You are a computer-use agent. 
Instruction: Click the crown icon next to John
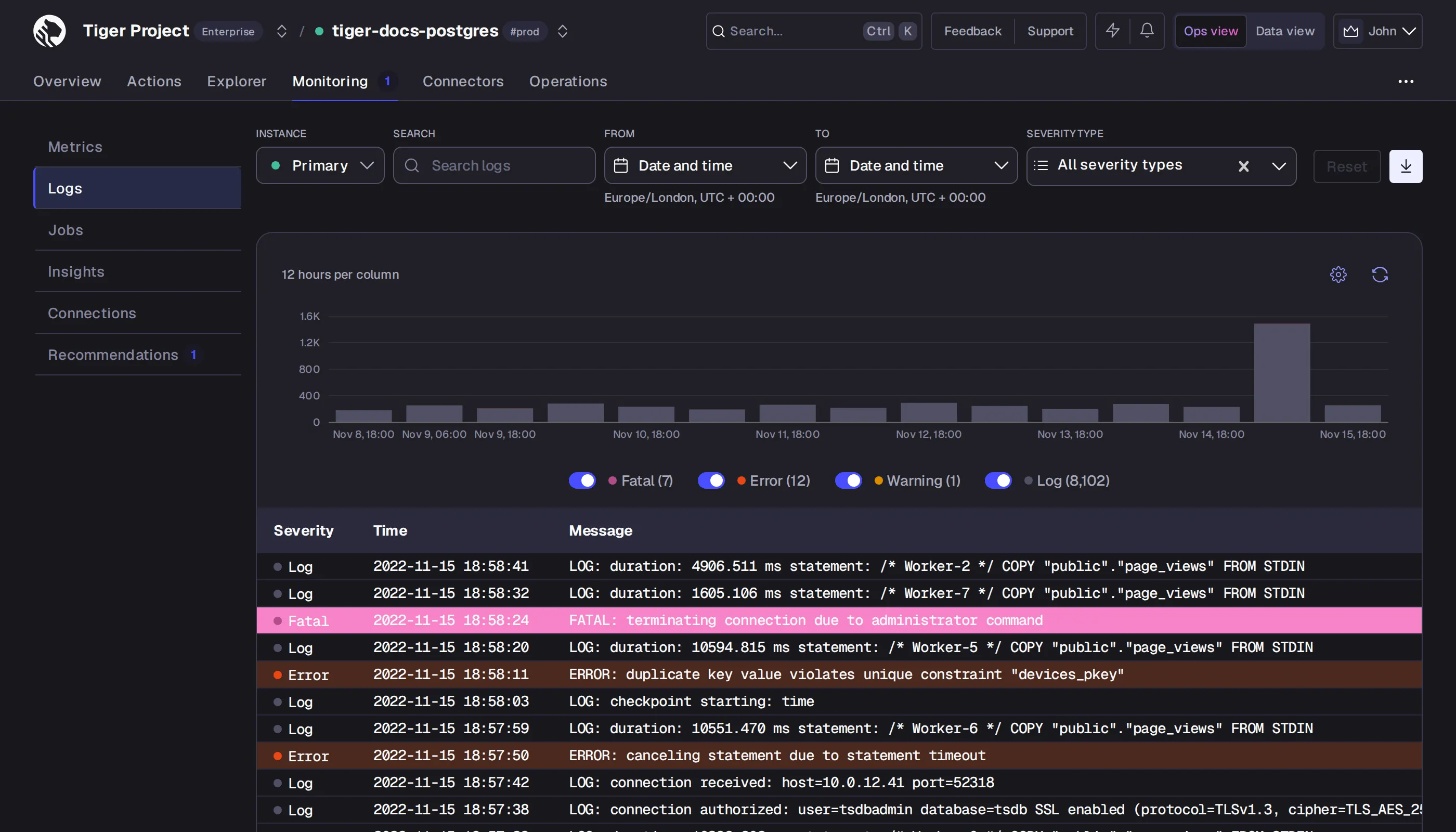(1350, 31)
